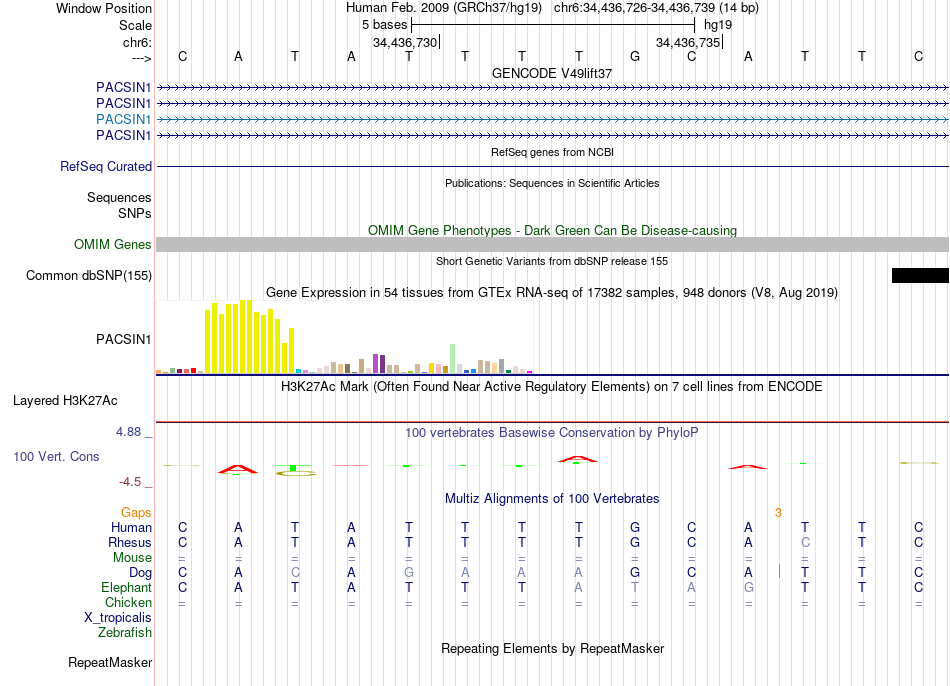The image size is (950, 686).
Task: Click the Mouse species row label
Action: point(132,558)
